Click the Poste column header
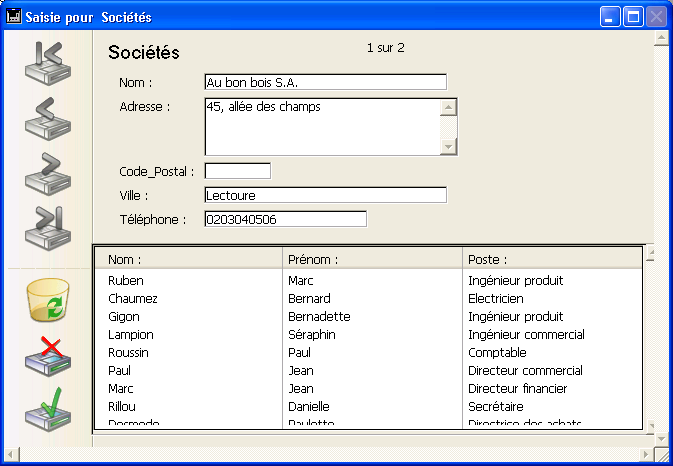 click(x=550, y=259)
